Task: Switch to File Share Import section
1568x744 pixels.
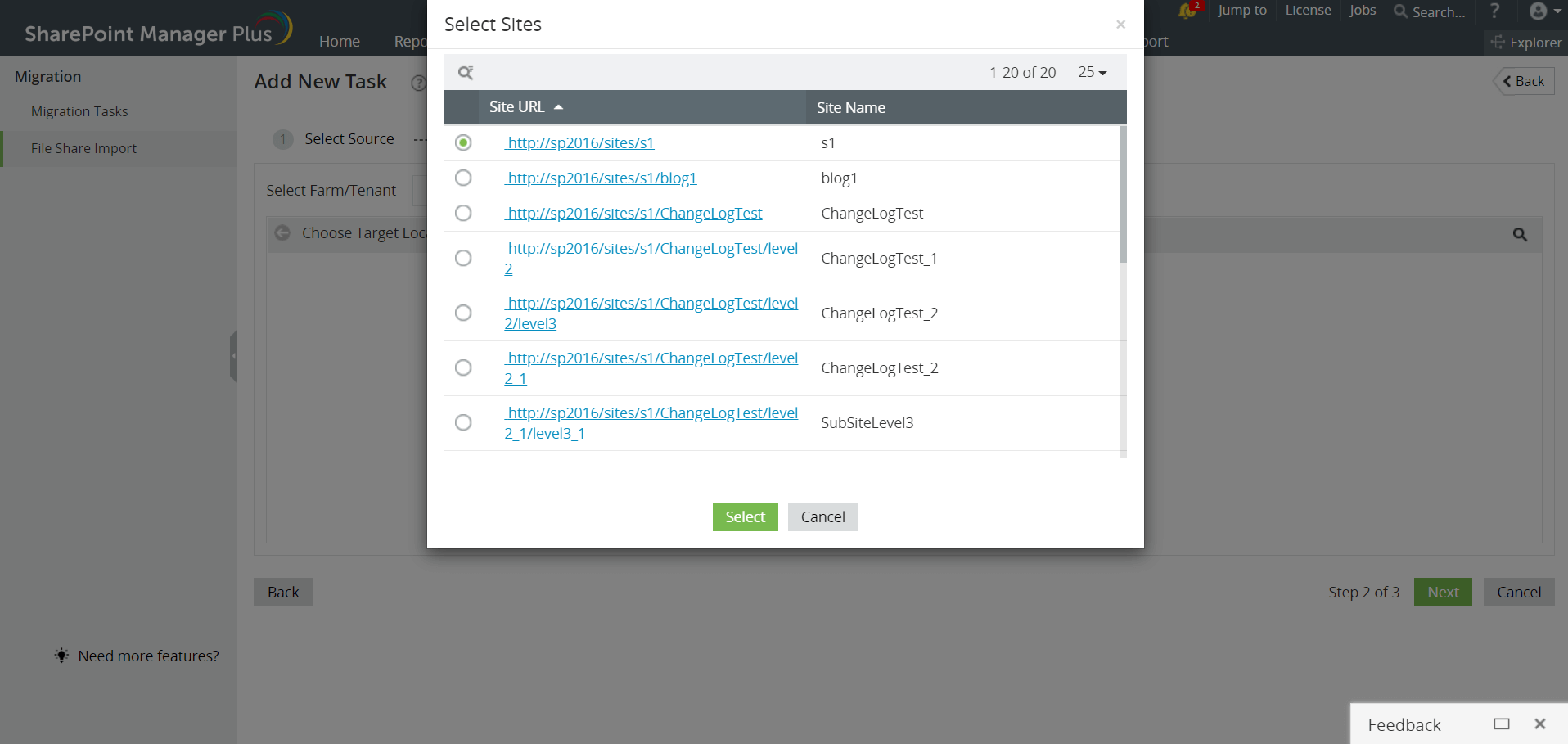Action: coord(83,148)
